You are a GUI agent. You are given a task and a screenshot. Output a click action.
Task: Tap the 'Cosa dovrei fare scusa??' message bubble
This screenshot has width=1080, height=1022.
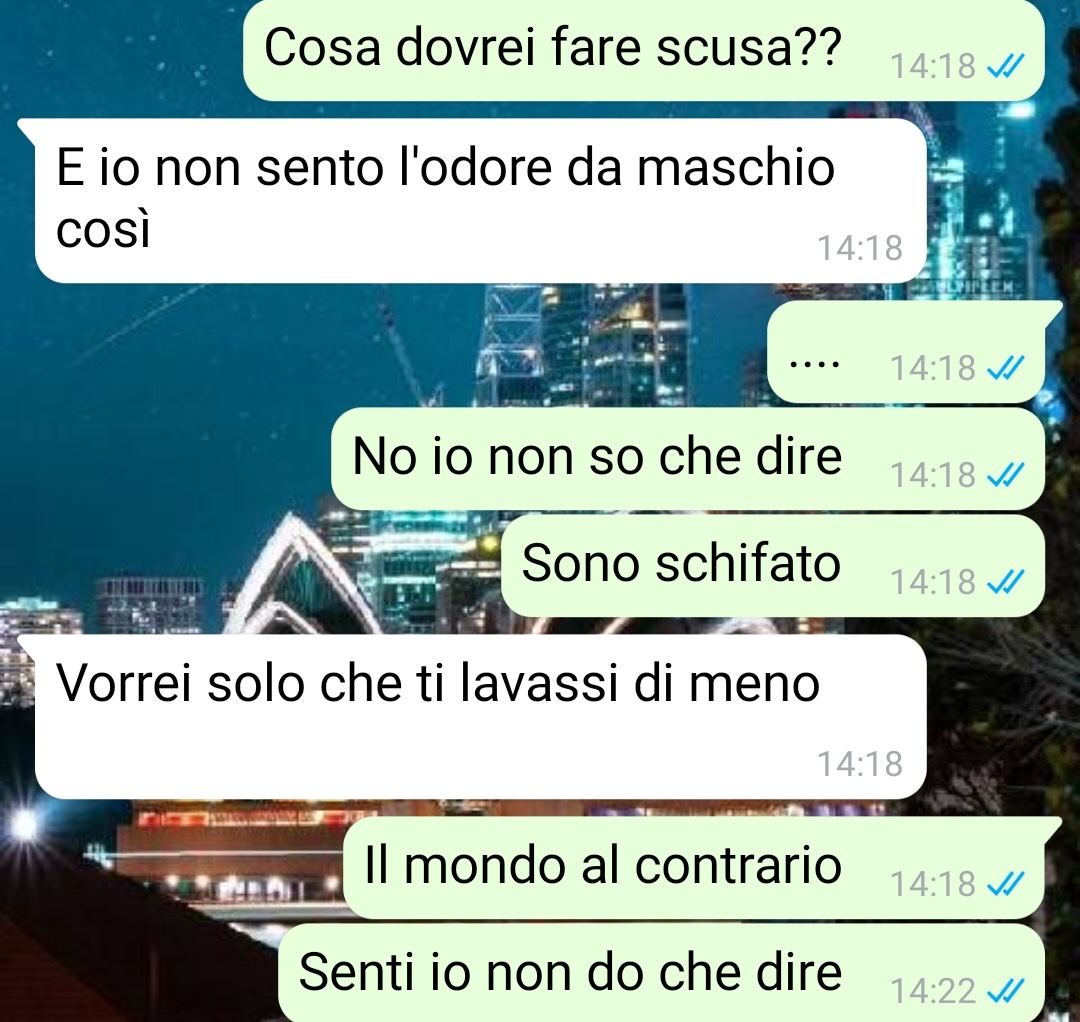pos(643,50)
